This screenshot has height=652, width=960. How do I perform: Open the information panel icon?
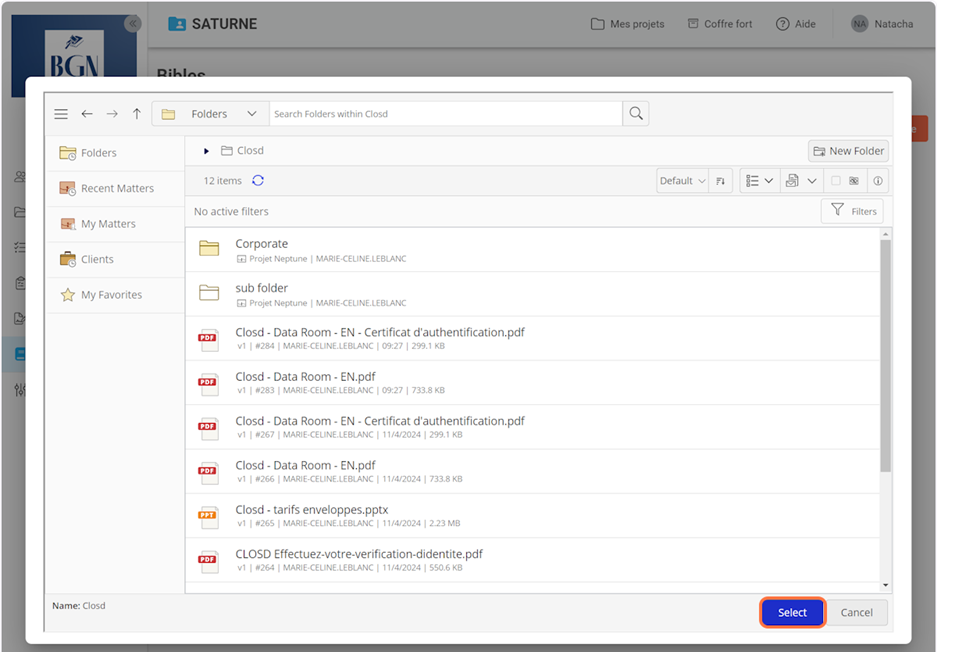(x=877, y=181)
